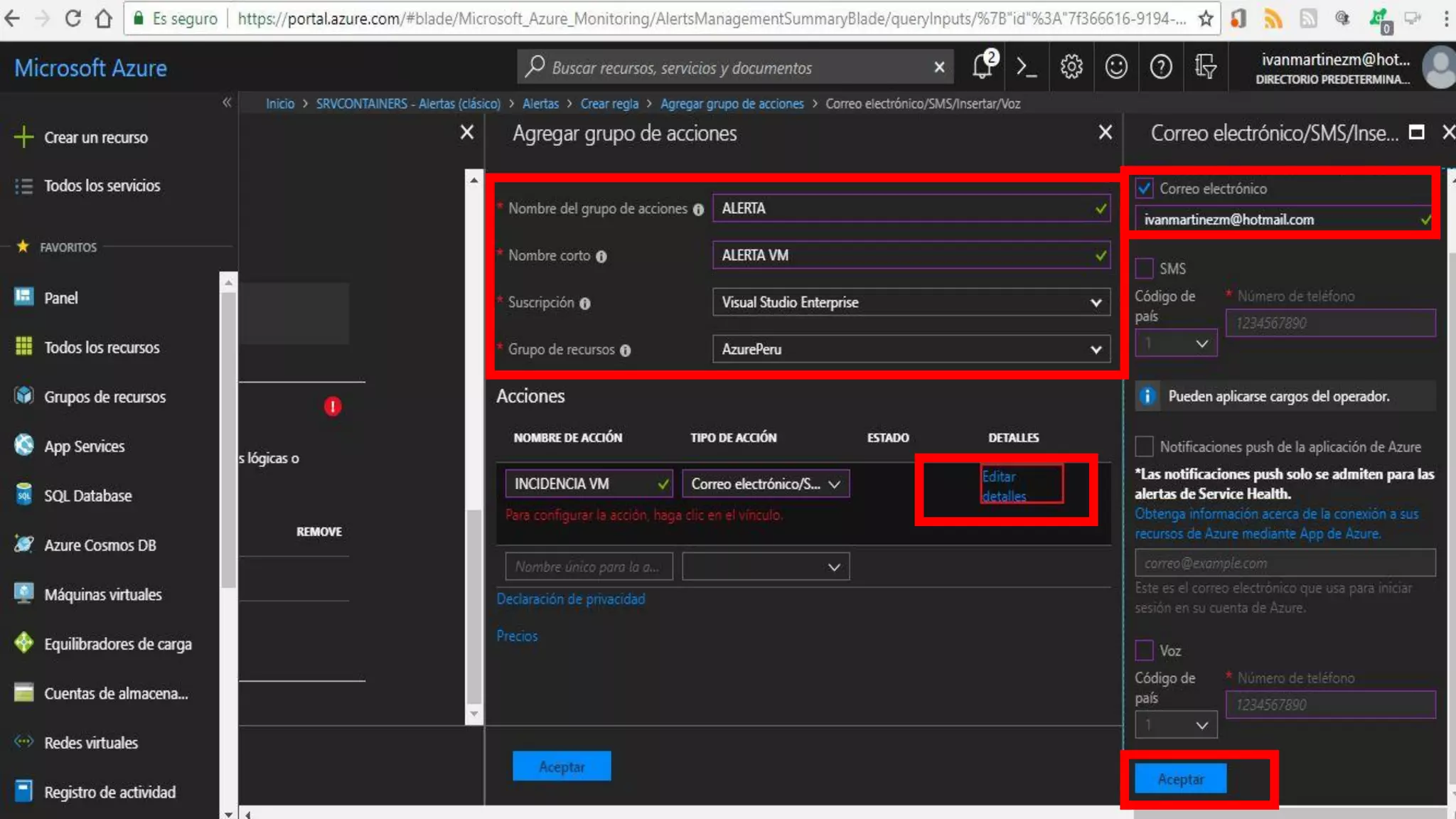1456x819 pixels.
Task: Click info icon next to Suscripción
Action: pos(585,304)
